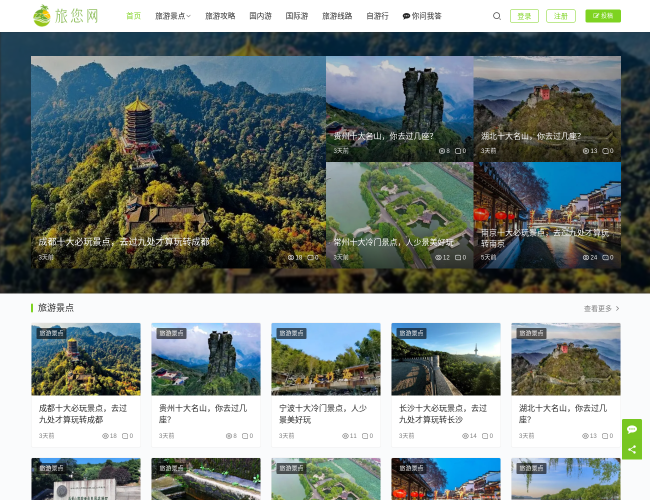Click views eye icon on 湖北十大名山 banner
The width and height of the screenshot is (650, 500).
[x=586, y=151]
